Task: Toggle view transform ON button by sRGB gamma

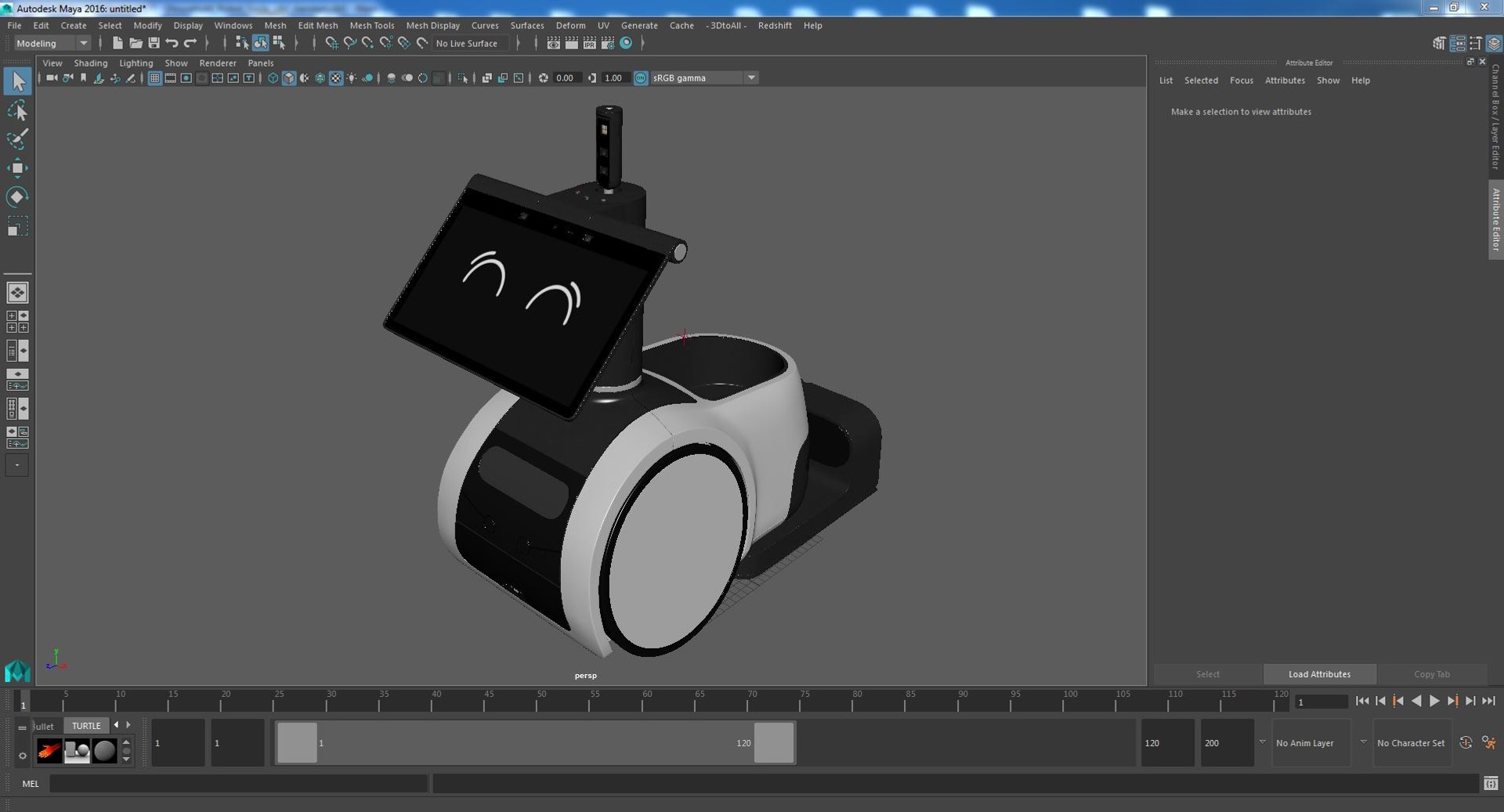Action: (x=641, y=78)
